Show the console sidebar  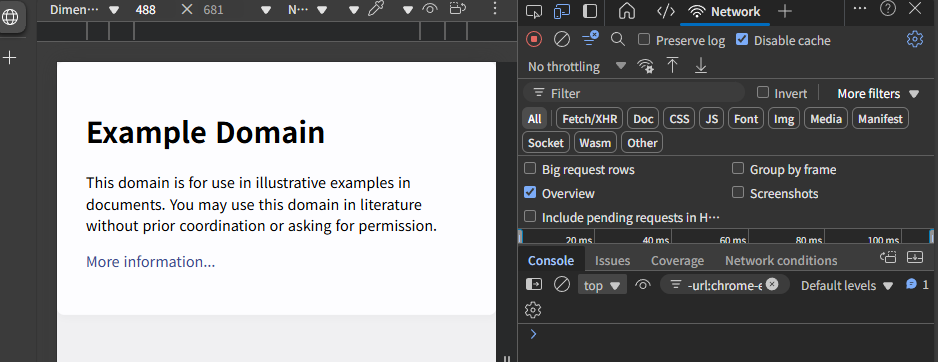coord(534,285)
